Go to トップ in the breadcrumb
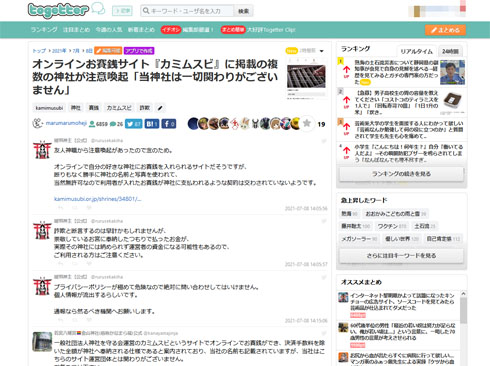The width and height of the screenshot is (490, 366). [x=39, y=51]
